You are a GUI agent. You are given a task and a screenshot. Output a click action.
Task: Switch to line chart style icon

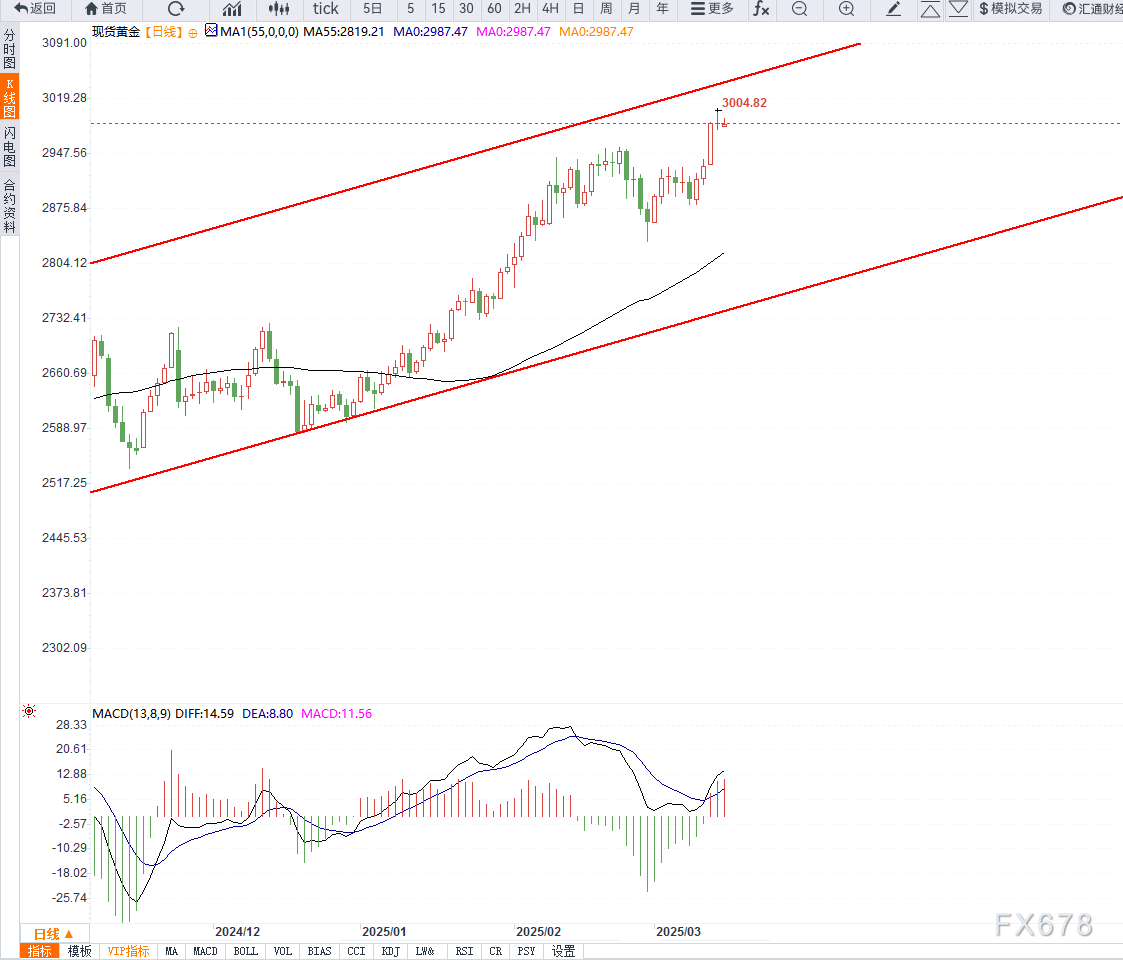(232, 9)
